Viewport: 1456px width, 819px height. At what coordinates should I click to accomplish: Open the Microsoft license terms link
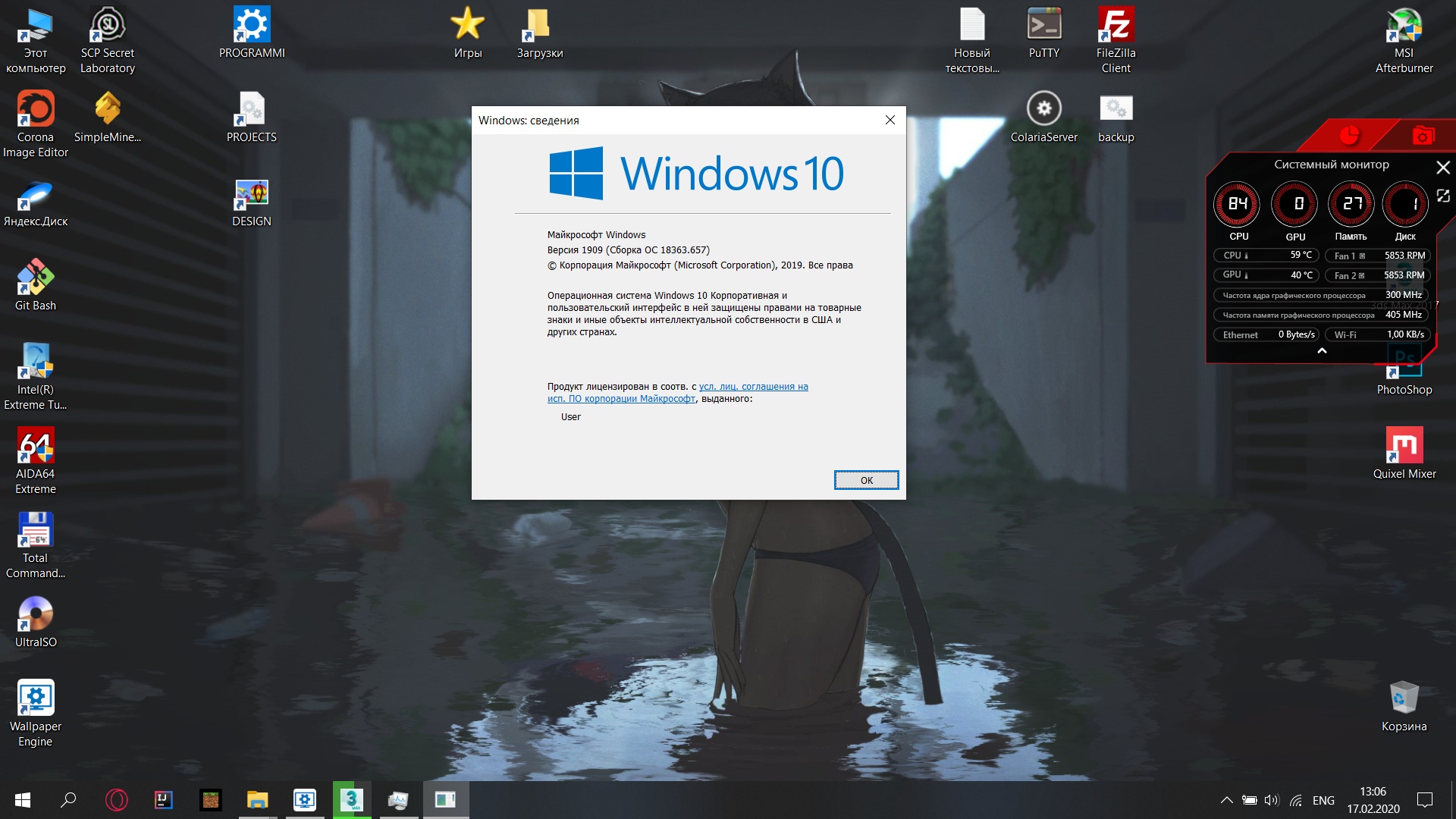[753, 387]
